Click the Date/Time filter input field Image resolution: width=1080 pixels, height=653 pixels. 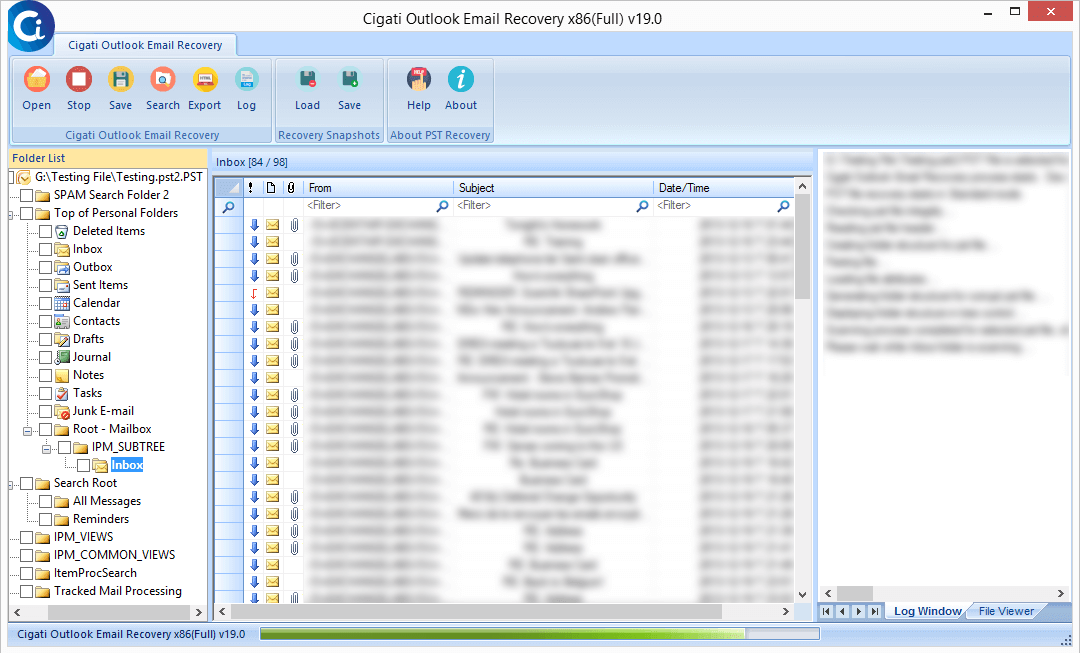(x=716, y=206)
